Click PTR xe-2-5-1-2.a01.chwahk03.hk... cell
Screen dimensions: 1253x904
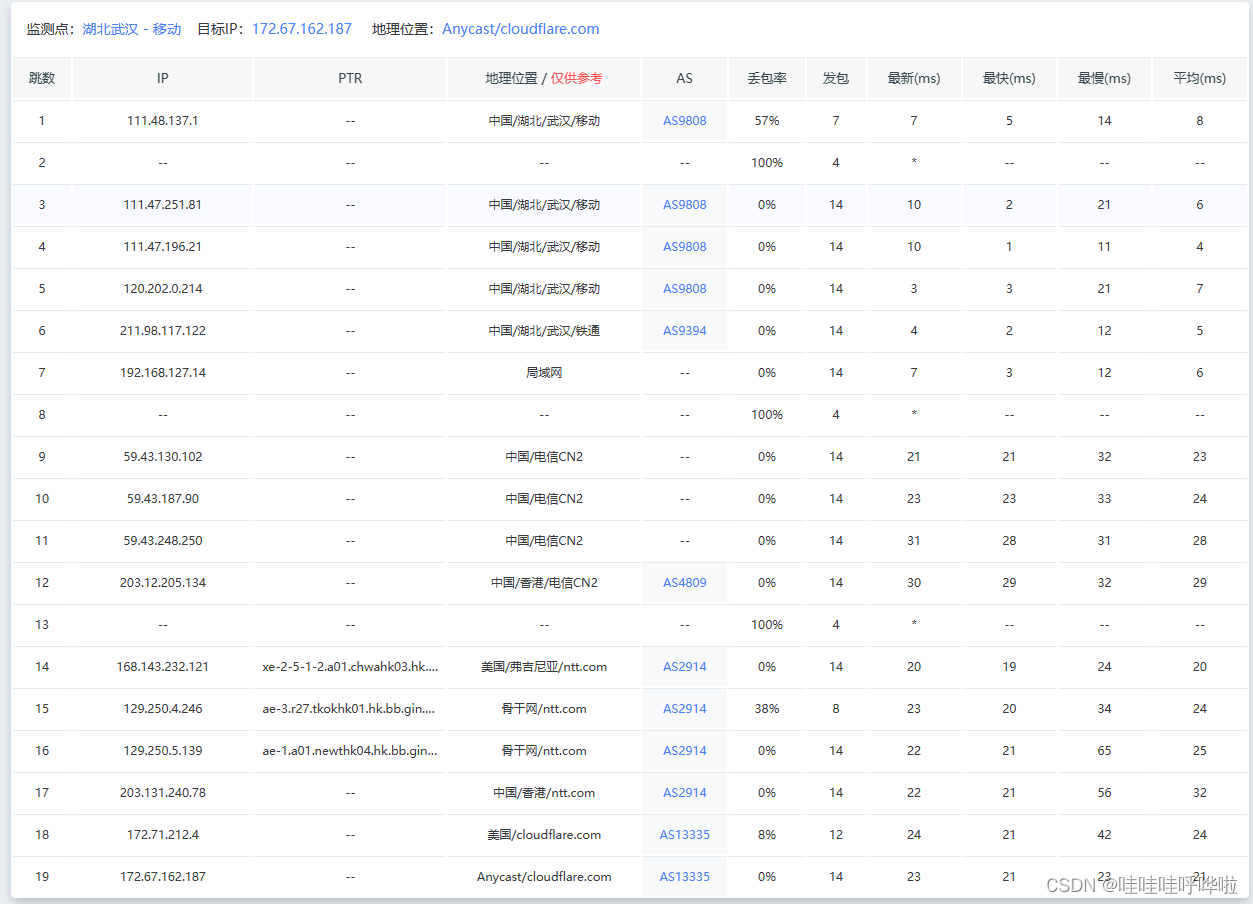pyautogui.click(x=350, y=667)
